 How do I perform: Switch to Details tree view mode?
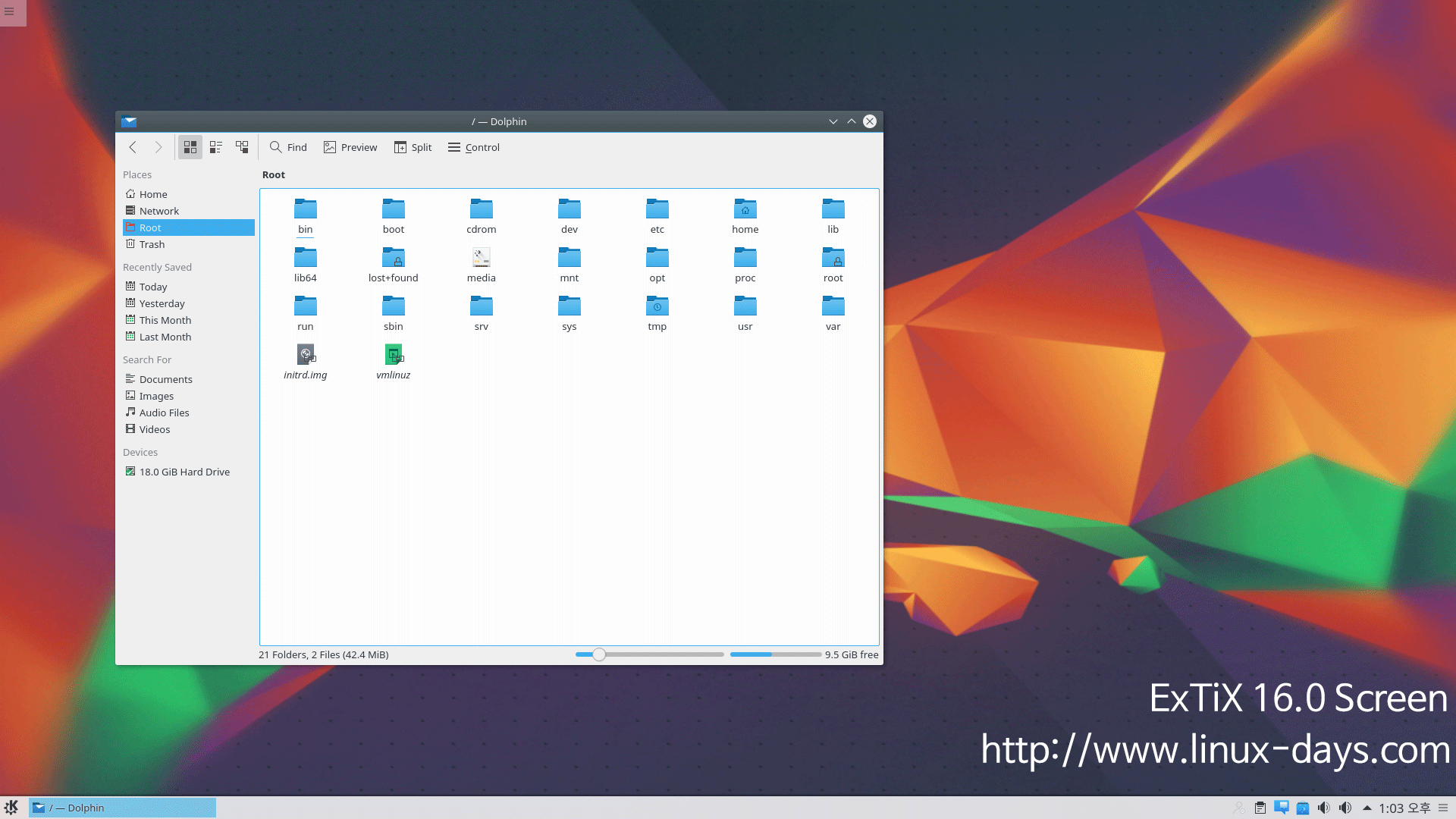tap(242, 147)
